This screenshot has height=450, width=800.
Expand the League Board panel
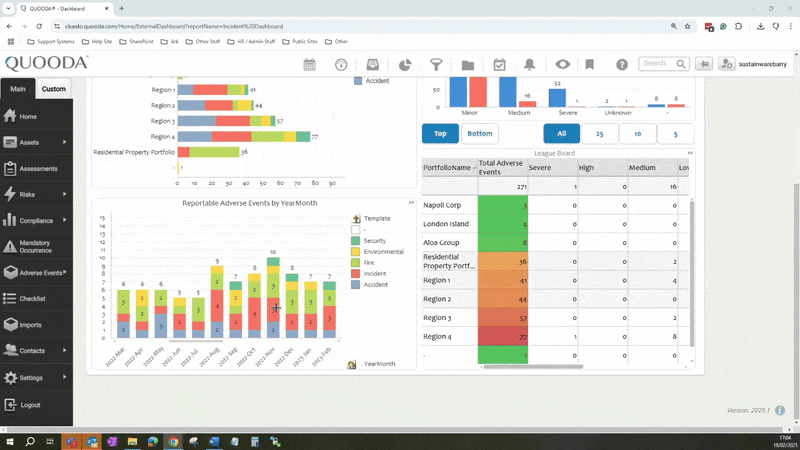point(690,153)
